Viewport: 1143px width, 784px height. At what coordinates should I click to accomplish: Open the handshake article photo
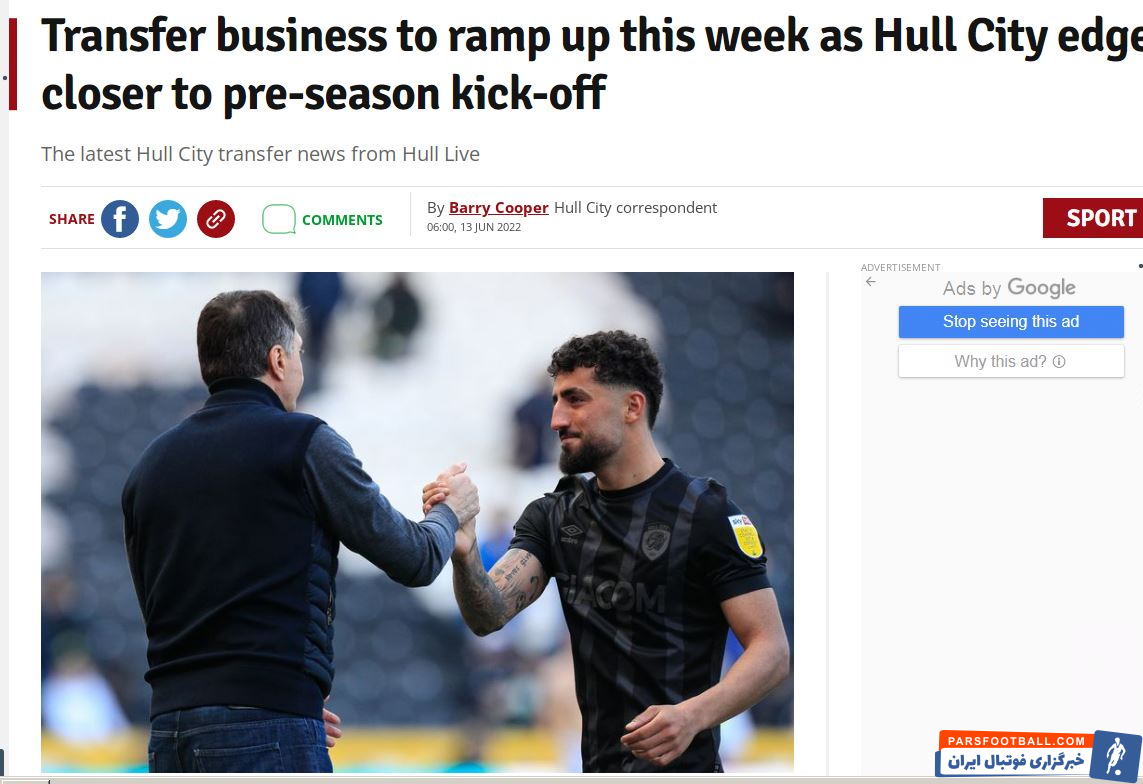pos(417,522)
